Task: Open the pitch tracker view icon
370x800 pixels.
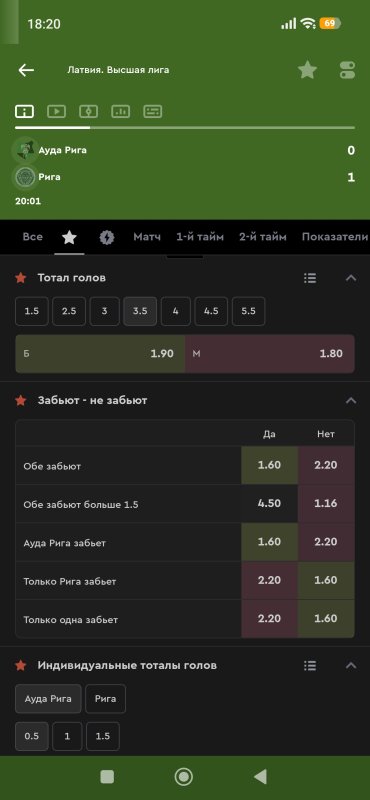Action: pyautogui.click(x=88, y=111)
